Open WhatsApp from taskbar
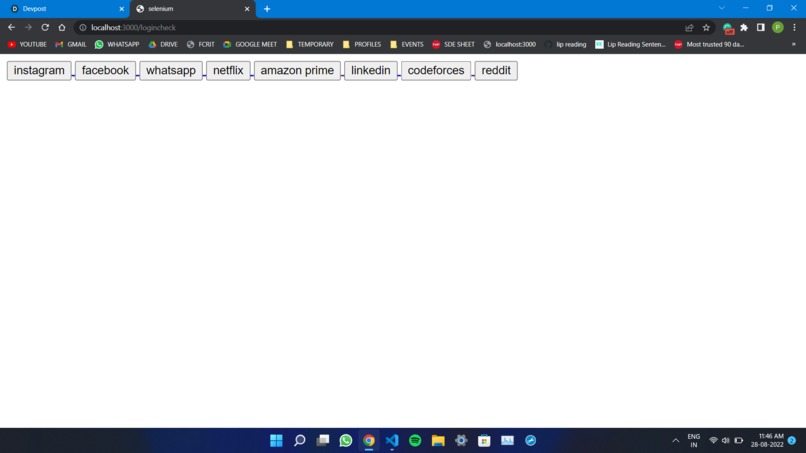 click(346, 441)
